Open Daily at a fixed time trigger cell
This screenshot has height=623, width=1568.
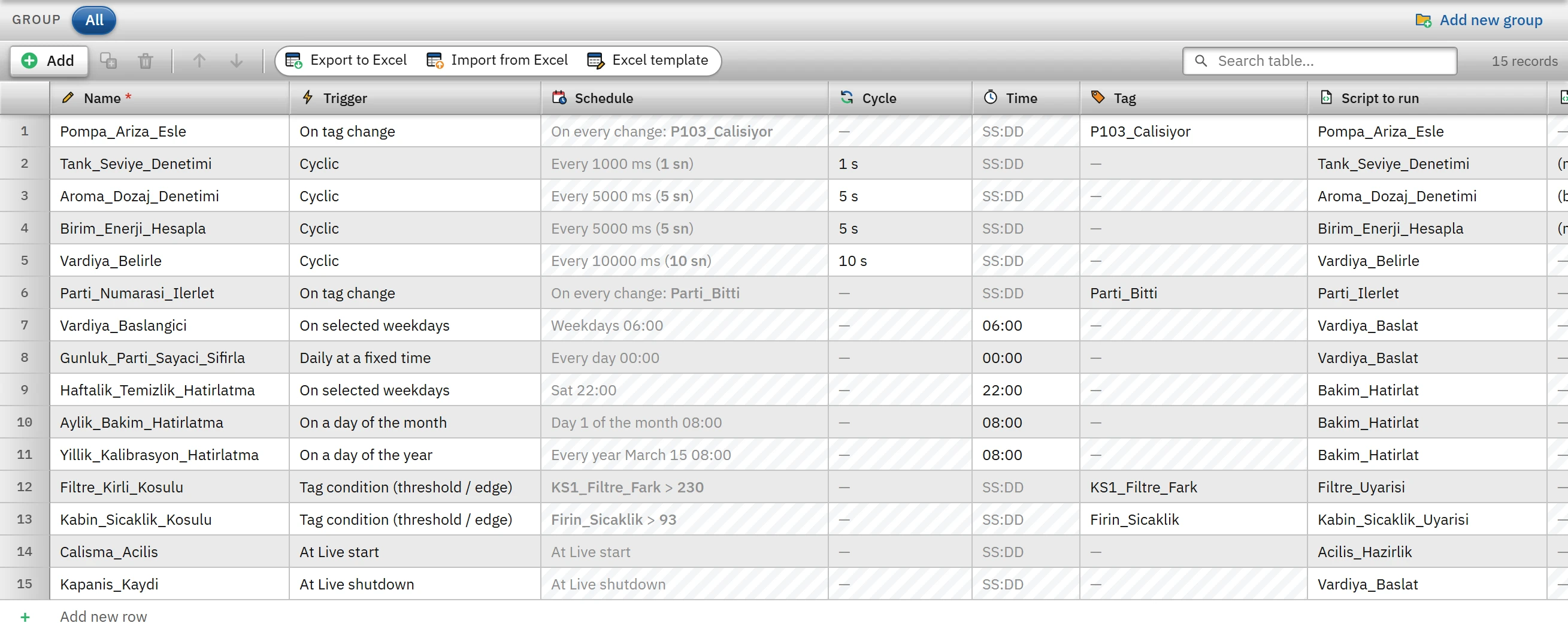[x=415, y=357]
